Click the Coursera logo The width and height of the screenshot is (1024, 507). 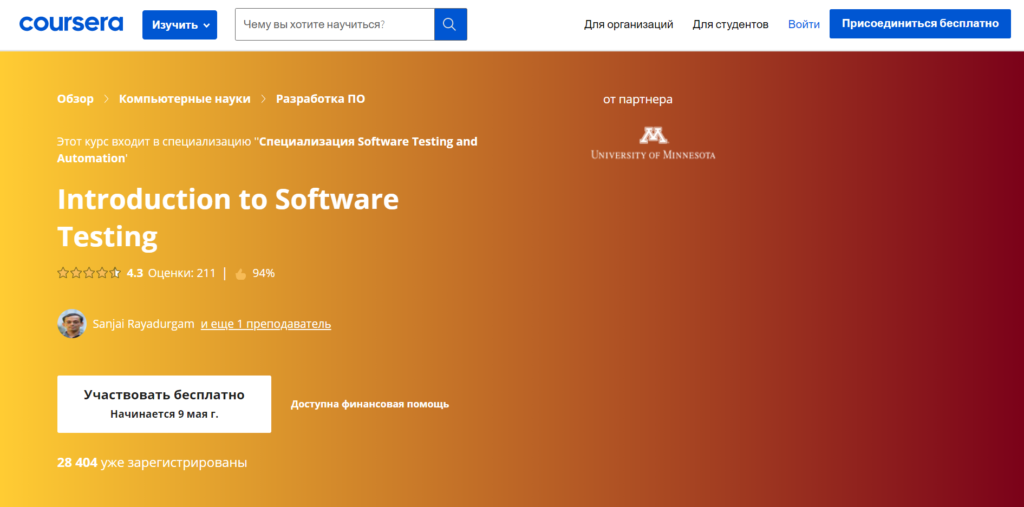point(71,24)
